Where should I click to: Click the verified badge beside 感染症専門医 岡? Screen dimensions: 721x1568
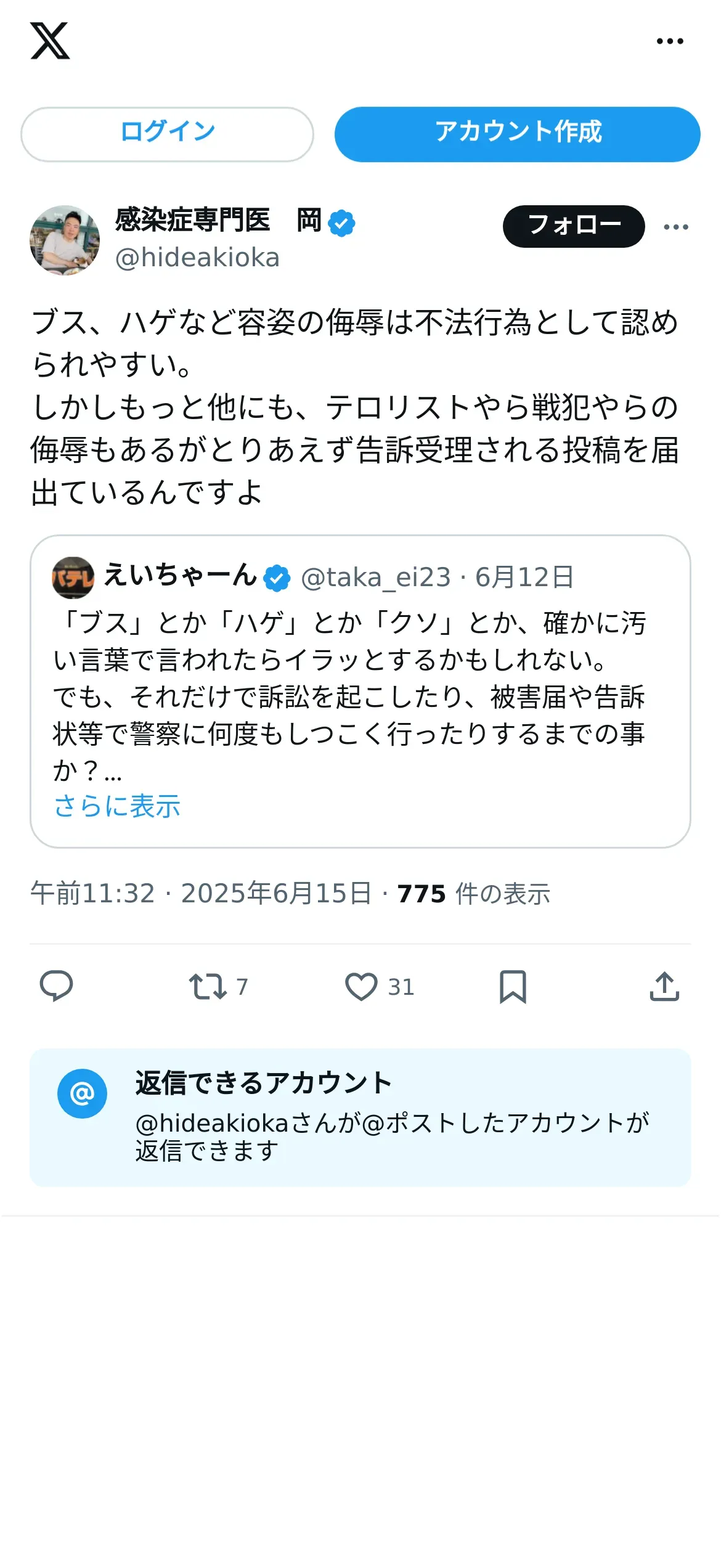click(341, 223)
